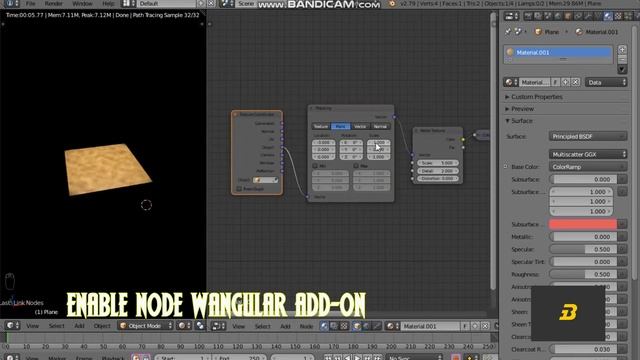Open Particles properties tab
This screenshot has width=640, height=360.
628,16
